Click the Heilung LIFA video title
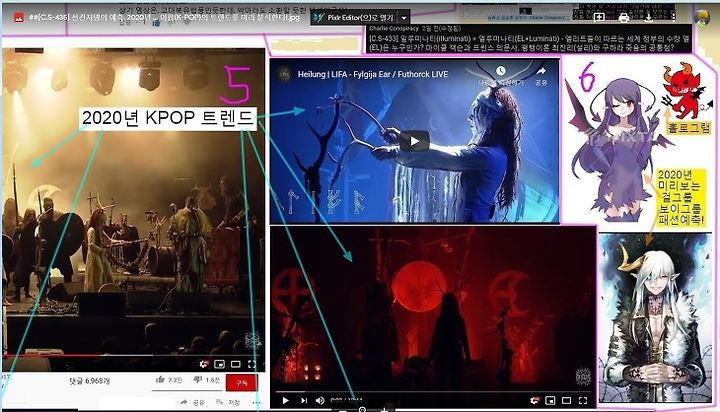This screenshot has height=412, width=720. coord(373,74)
